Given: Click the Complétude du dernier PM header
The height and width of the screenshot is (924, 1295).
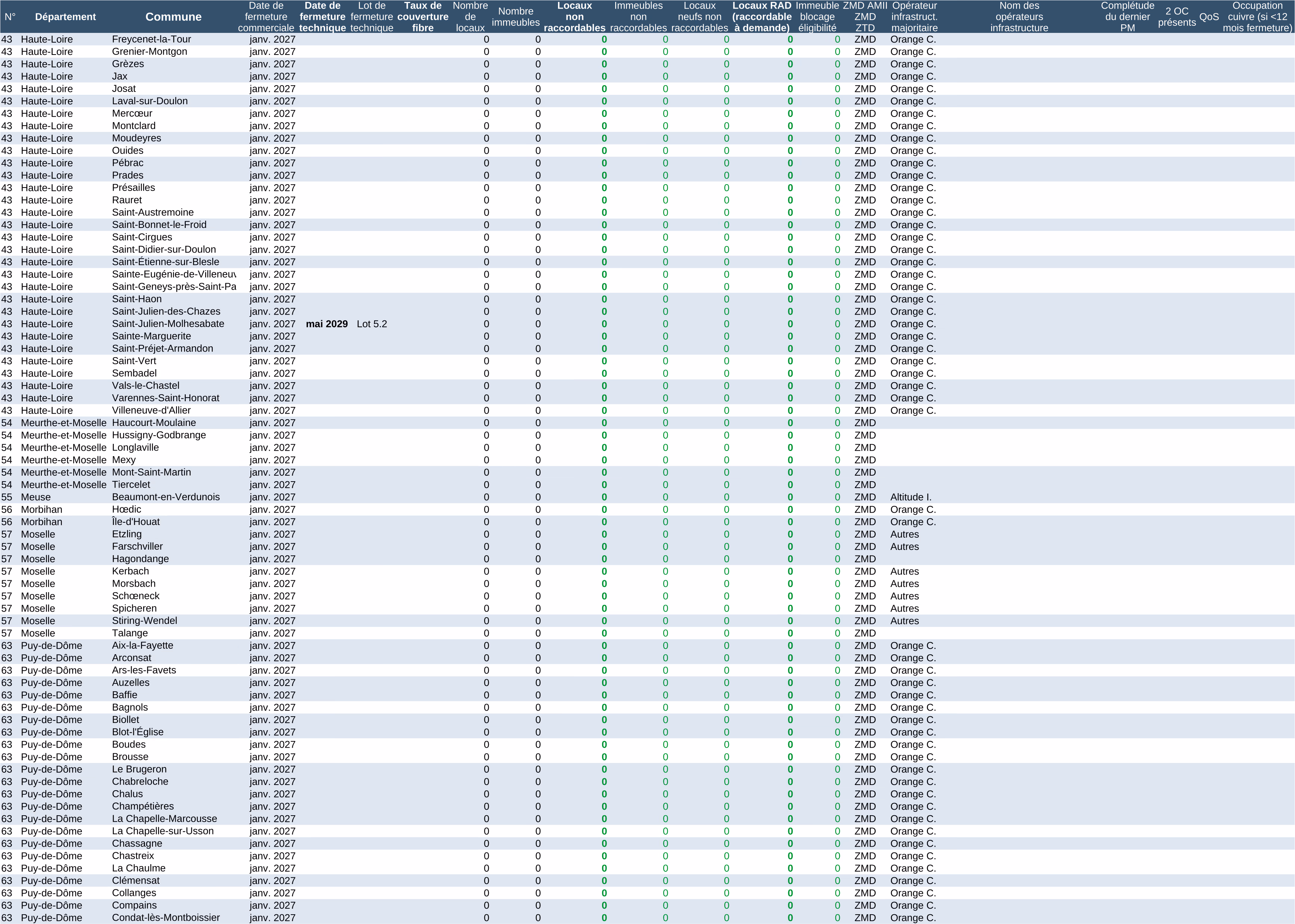Looking at the screenshot, I should coord(1127,17).
